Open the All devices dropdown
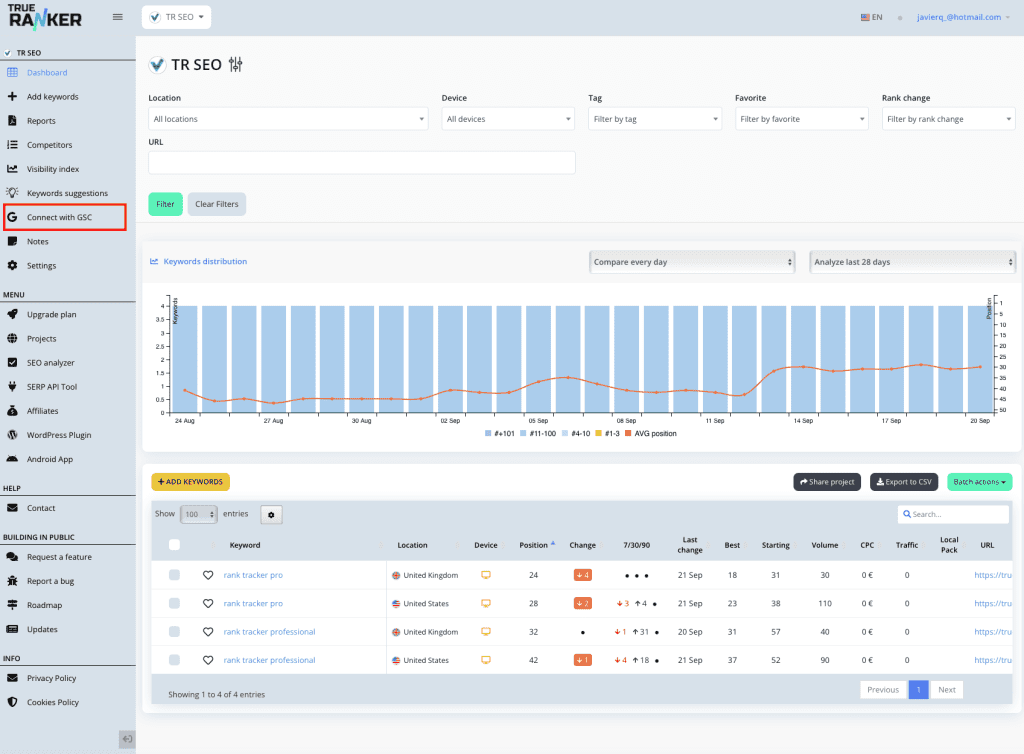The height and width of the screenshot is (754, 1024). [508, 119]
